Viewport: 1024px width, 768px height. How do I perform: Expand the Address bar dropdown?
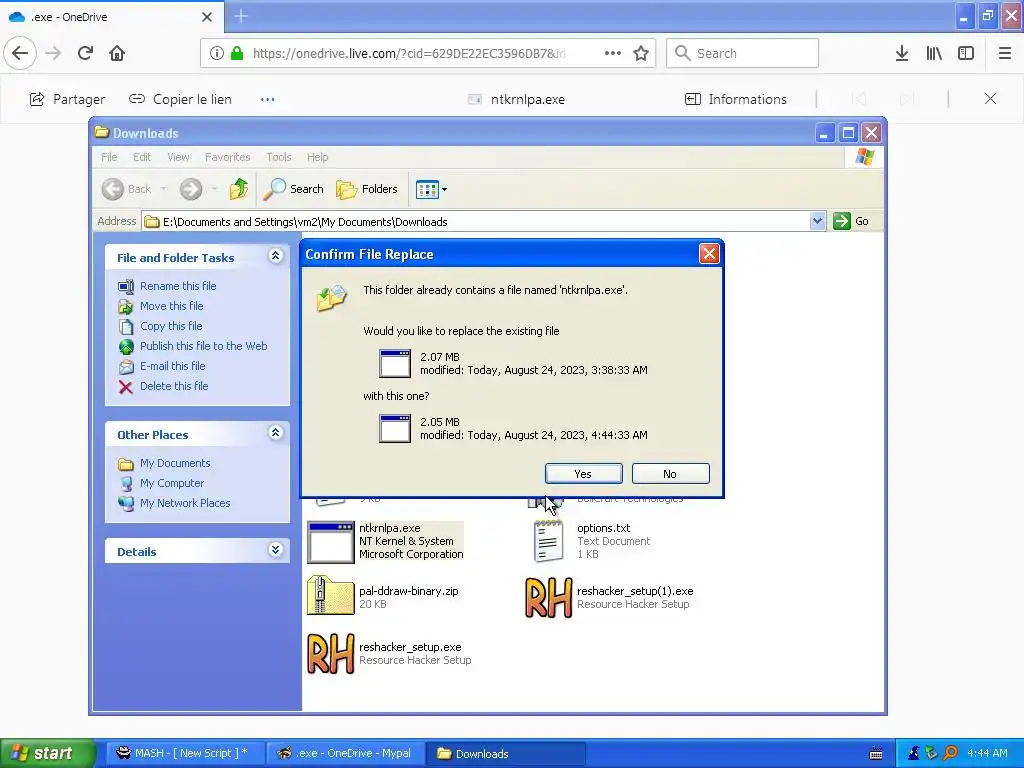coord(817,221)
